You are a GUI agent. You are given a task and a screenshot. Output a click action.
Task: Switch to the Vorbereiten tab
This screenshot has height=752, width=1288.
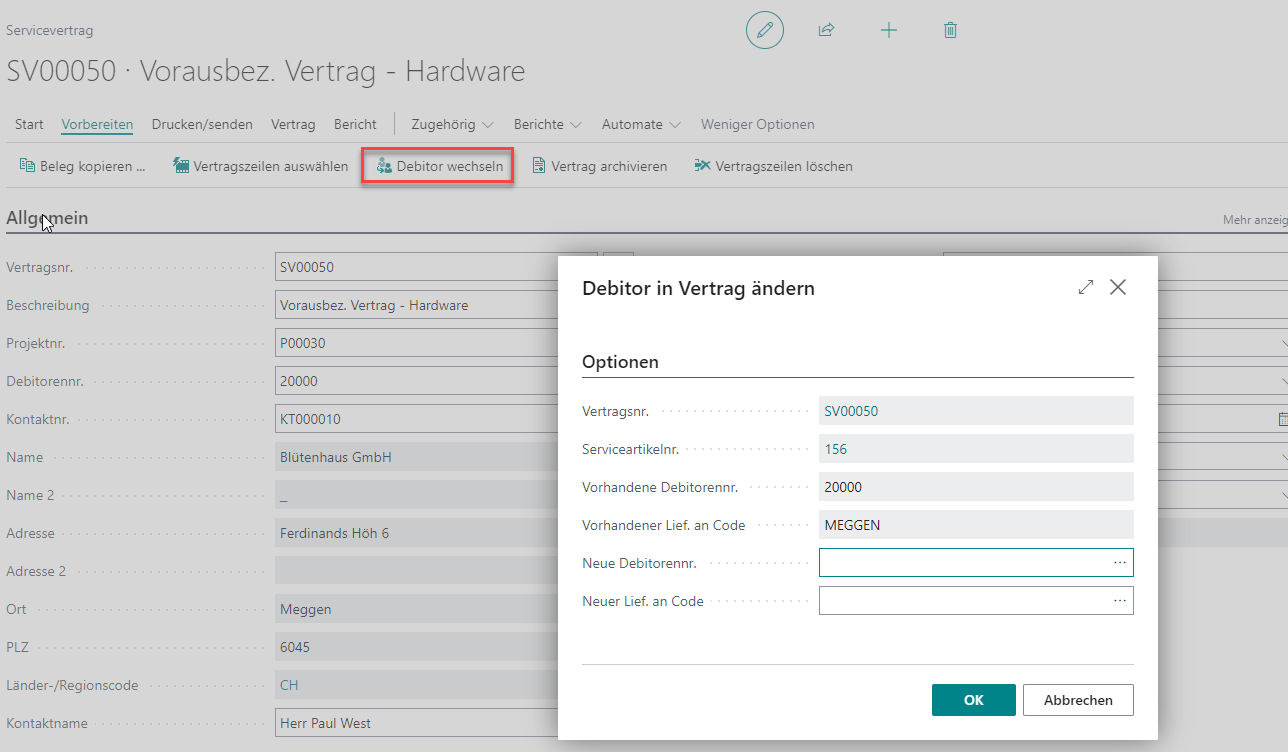97,124
